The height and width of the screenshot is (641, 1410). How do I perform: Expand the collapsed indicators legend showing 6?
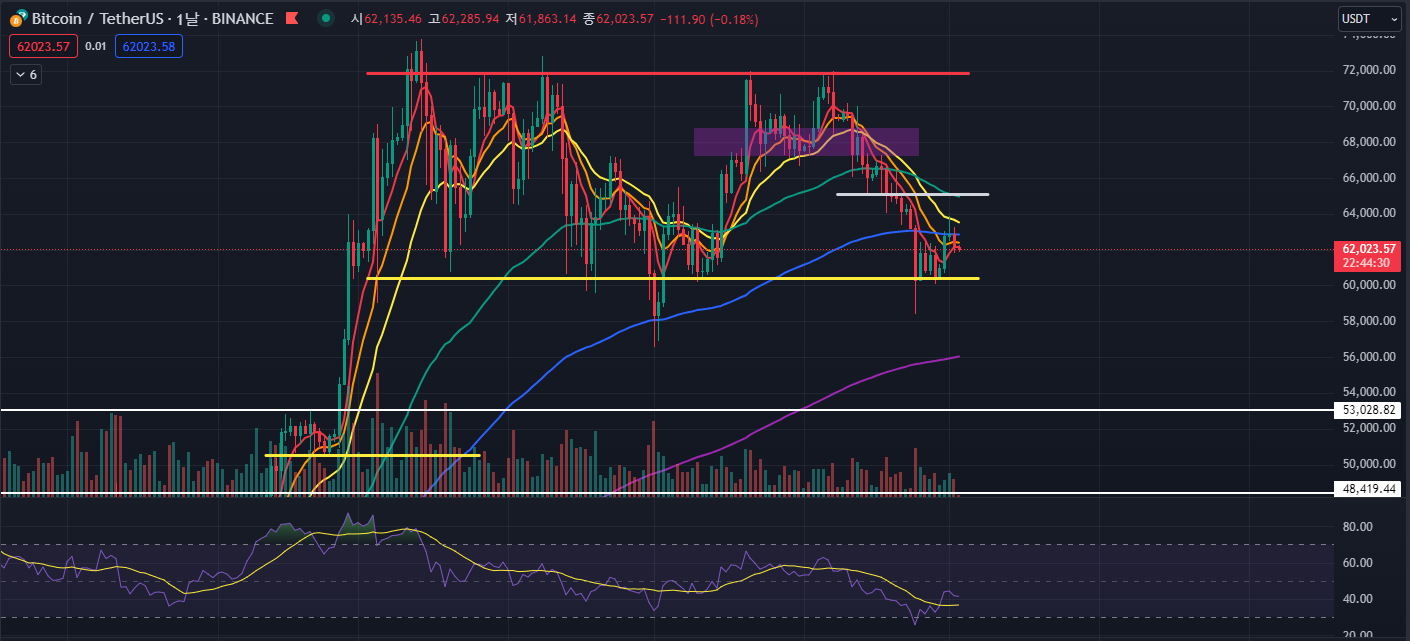(x=26, y=75)
